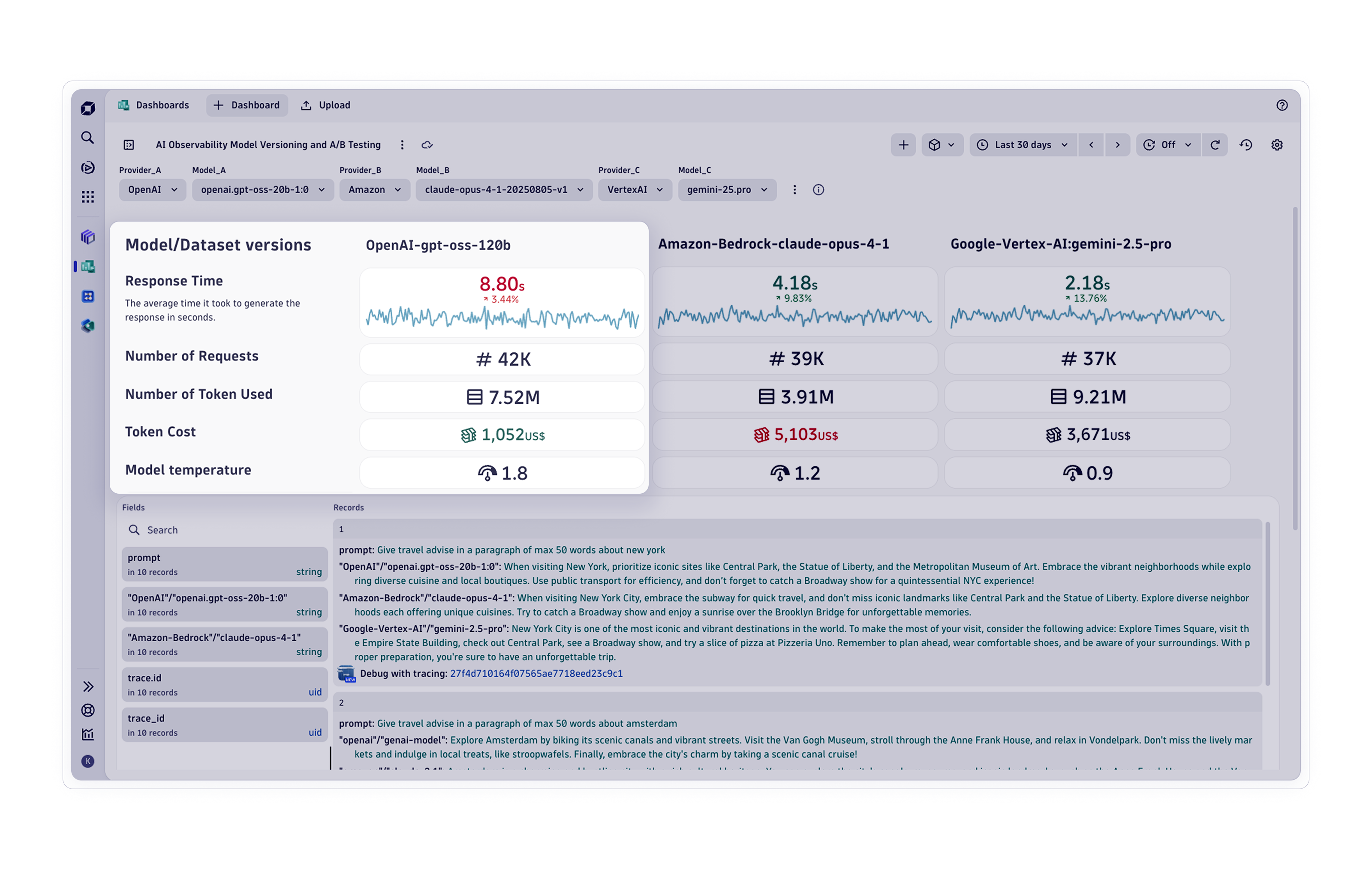Click the Debug with tracing icon
Image resolution: width=1372 pixels, height=870 pixels.
pos(346,674)
